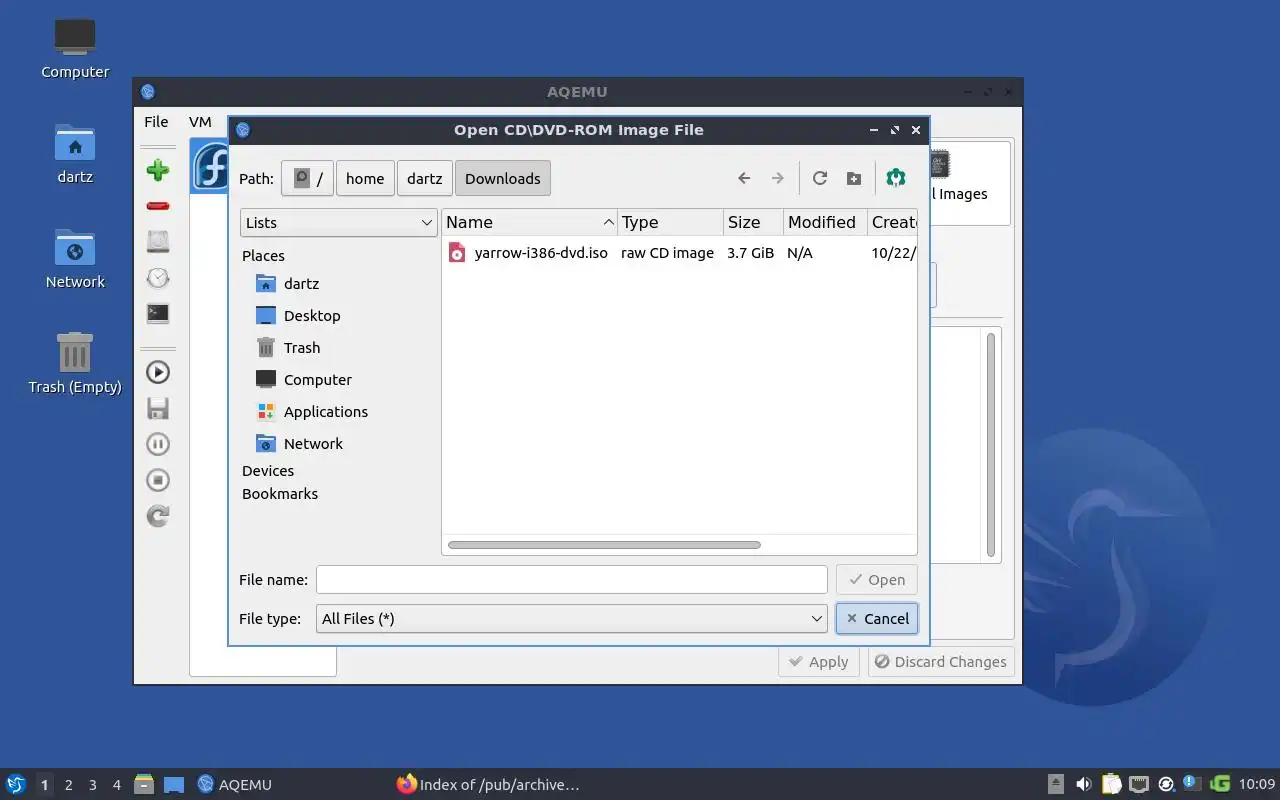Click the Trash bin icon in Places

coord(265,348)
